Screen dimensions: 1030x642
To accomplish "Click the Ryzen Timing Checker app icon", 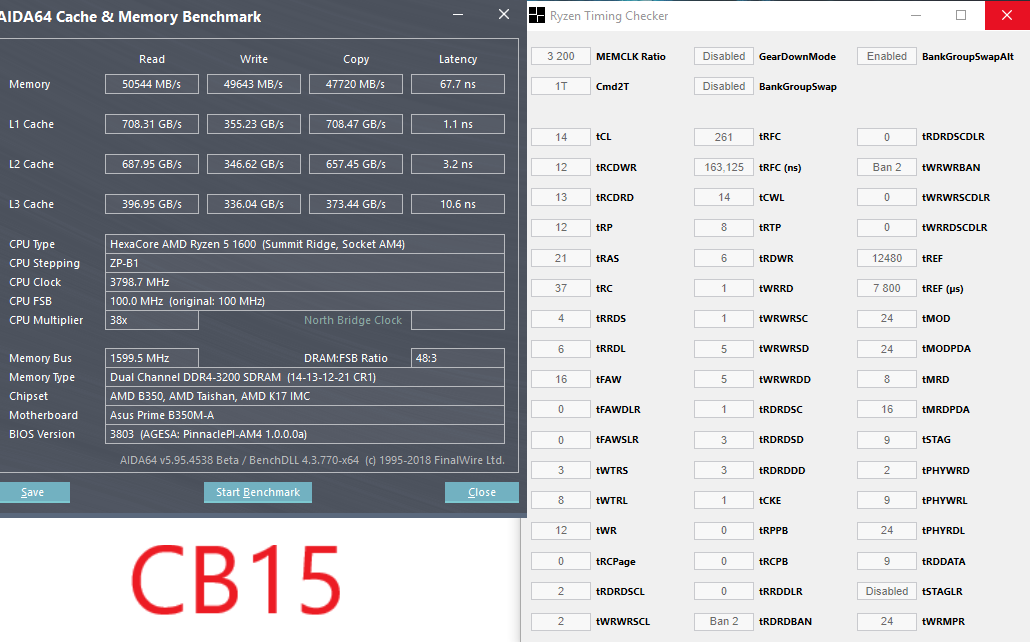I will 537,15.
